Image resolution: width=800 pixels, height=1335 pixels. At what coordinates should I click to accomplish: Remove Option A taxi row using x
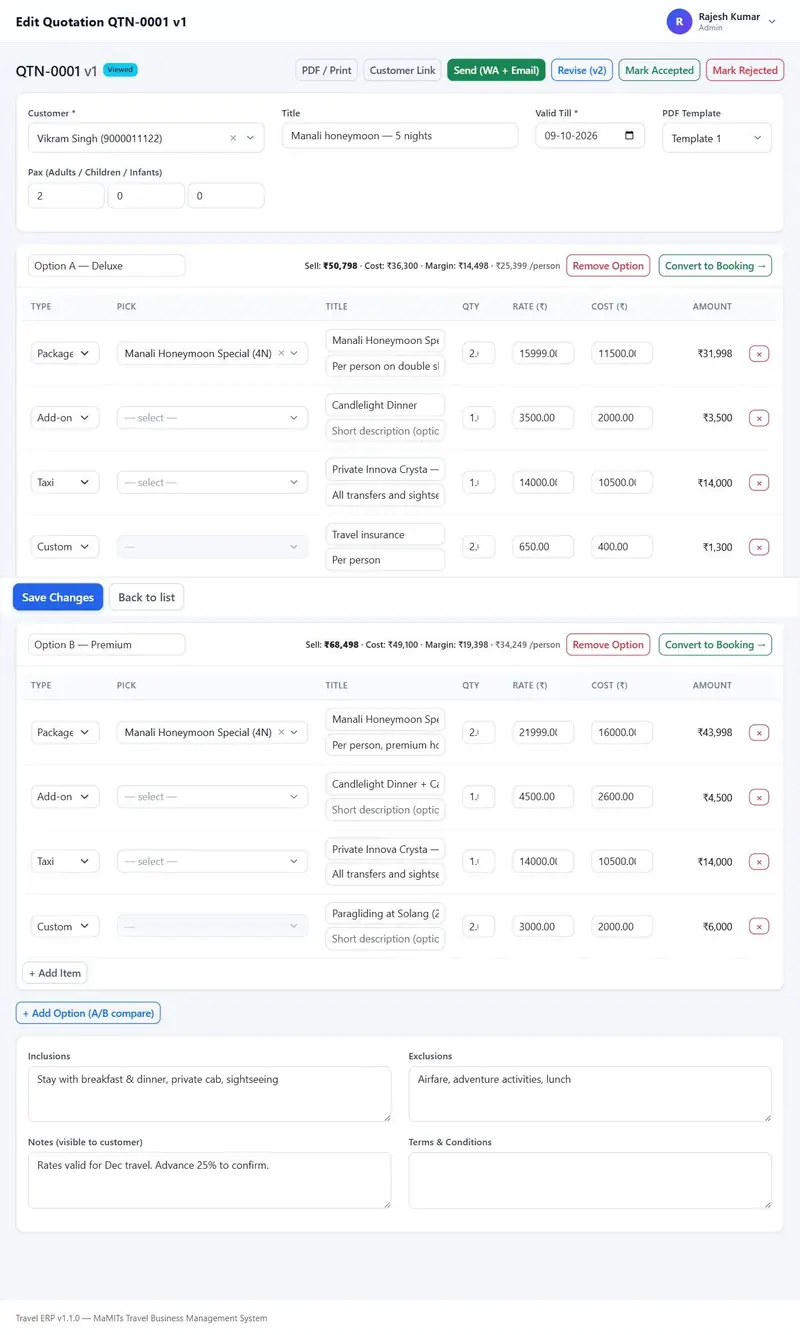click(x=759, y=483)
